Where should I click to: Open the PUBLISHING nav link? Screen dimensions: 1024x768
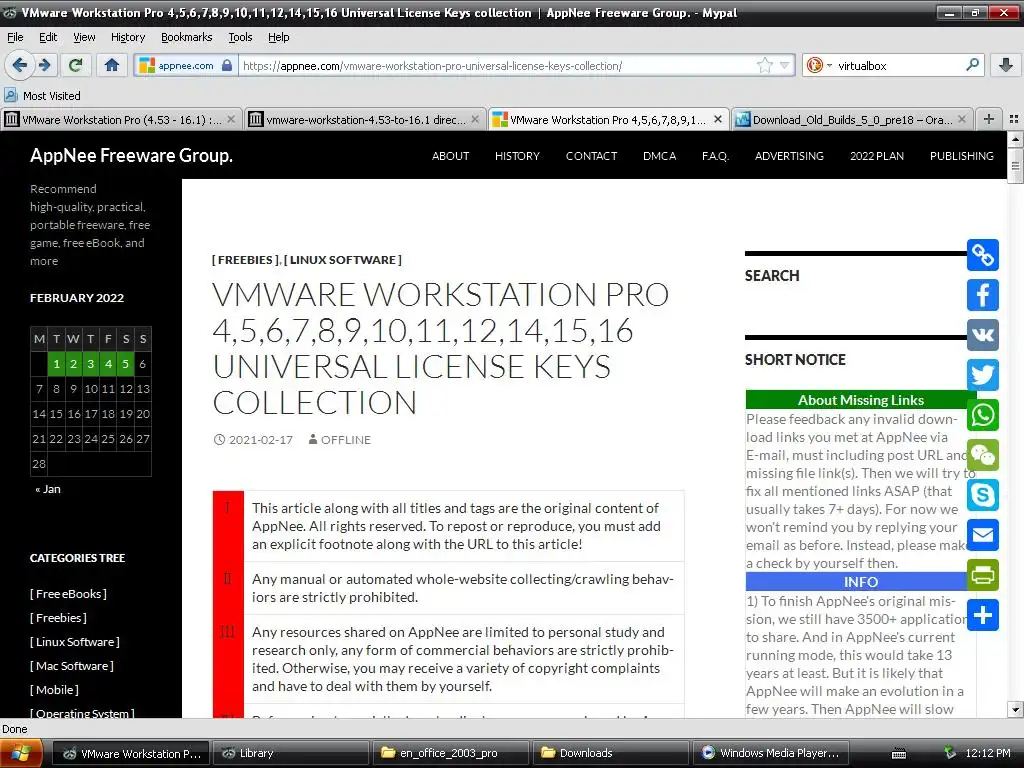coord(961,156)
